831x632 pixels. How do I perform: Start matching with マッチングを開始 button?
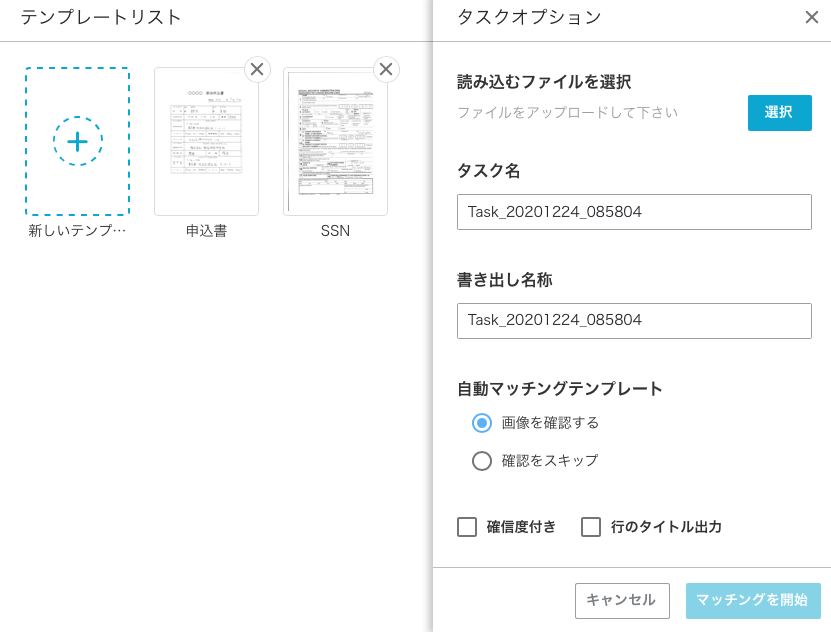[x=753, y=601]
